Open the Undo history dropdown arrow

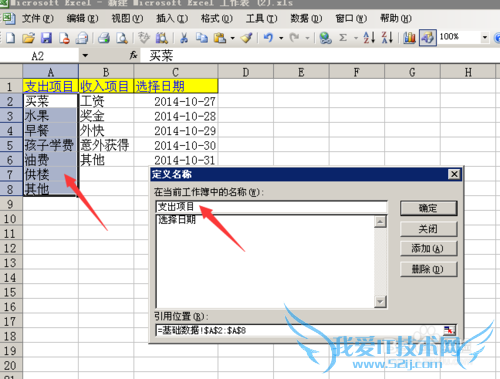(281, 38)
